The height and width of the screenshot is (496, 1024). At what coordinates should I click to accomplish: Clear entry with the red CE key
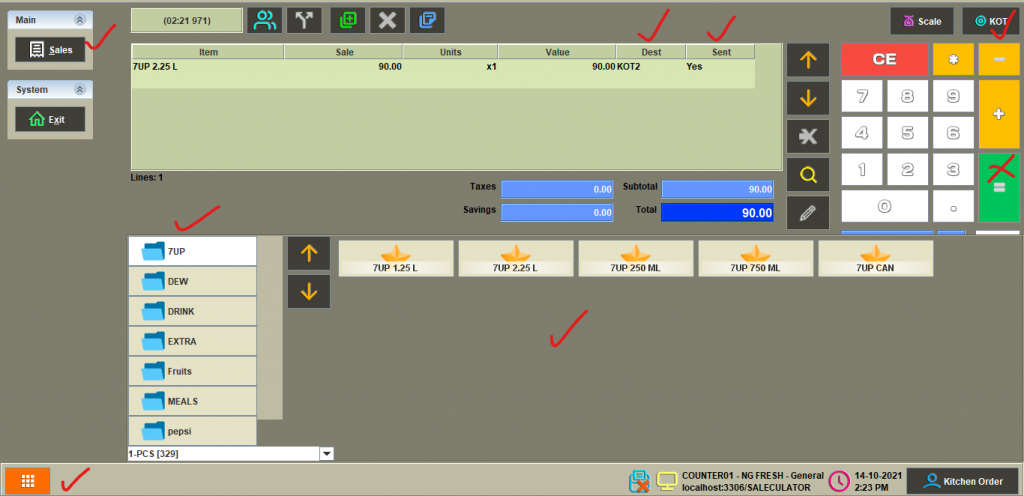[x=884, y=59]
